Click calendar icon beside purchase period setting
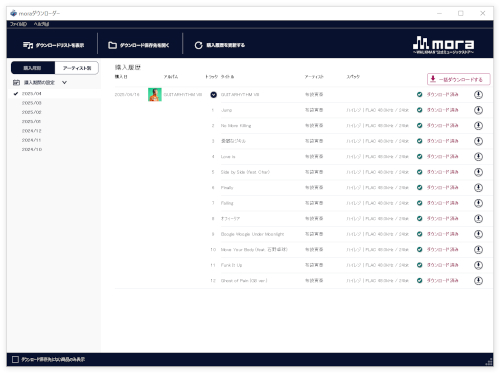Screen dimensions: 500x373 click(x=16, y=82)
